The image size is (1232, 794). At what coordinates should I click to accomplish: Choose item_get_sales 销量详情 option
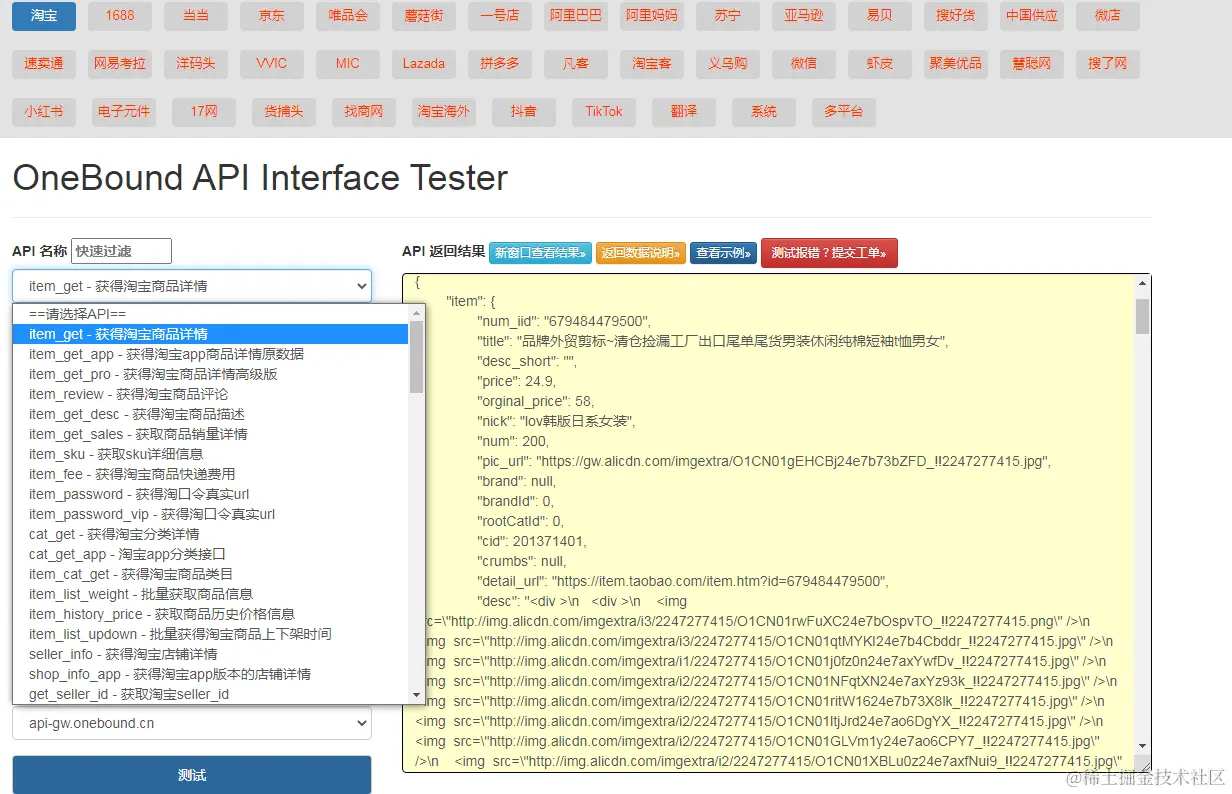[x=211, y=434]
